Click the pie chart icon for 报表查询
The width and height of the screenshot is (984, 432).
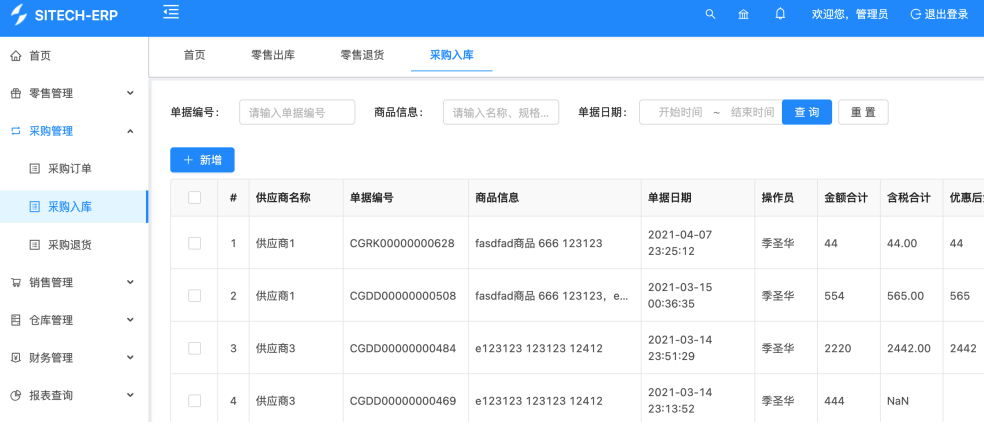pyautogui.click(x=15, y=396)
